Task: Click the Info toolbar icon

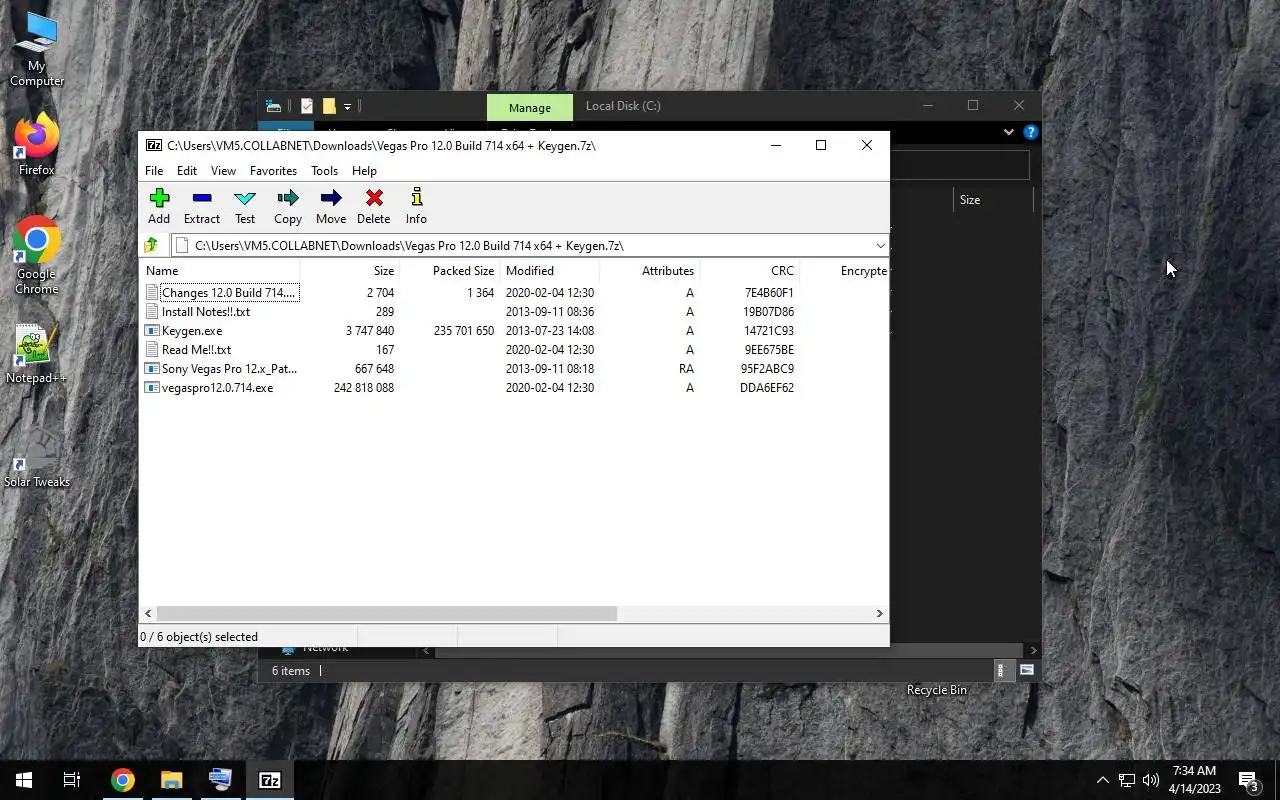Action: (417, 198)
